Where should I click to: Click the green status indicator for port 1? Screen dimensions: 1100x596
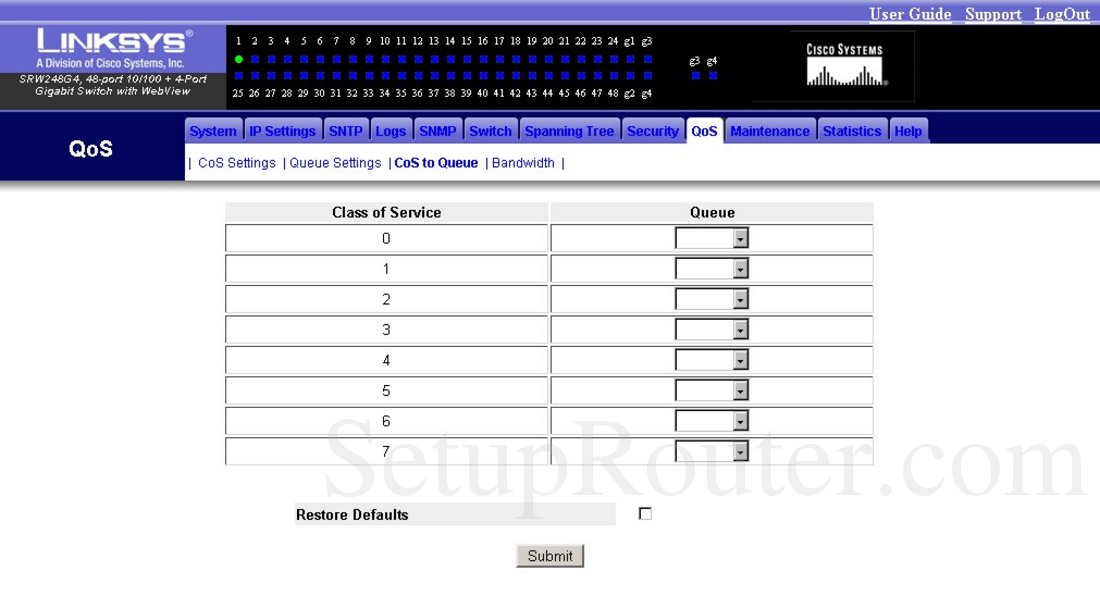coord(237,57)
